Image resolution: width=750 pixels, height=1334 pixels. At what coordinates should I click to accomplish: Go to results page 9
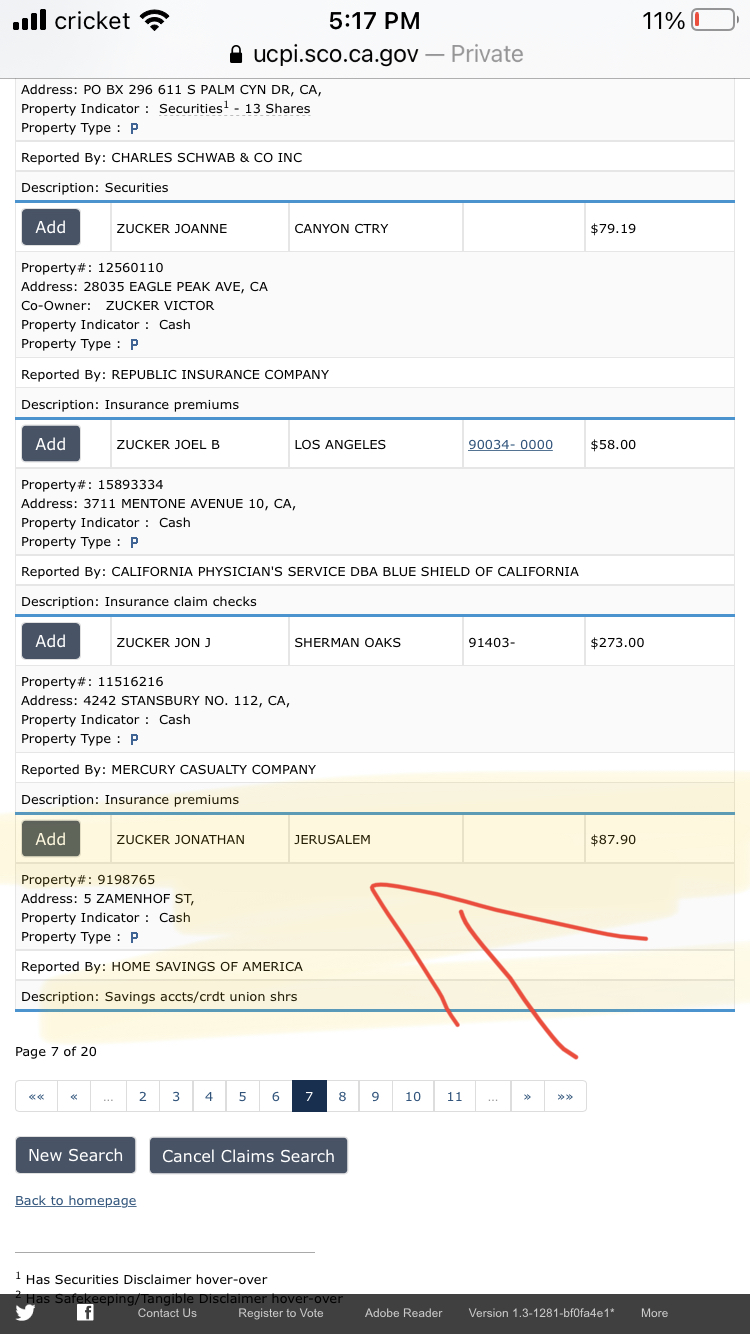(375, 1096)
